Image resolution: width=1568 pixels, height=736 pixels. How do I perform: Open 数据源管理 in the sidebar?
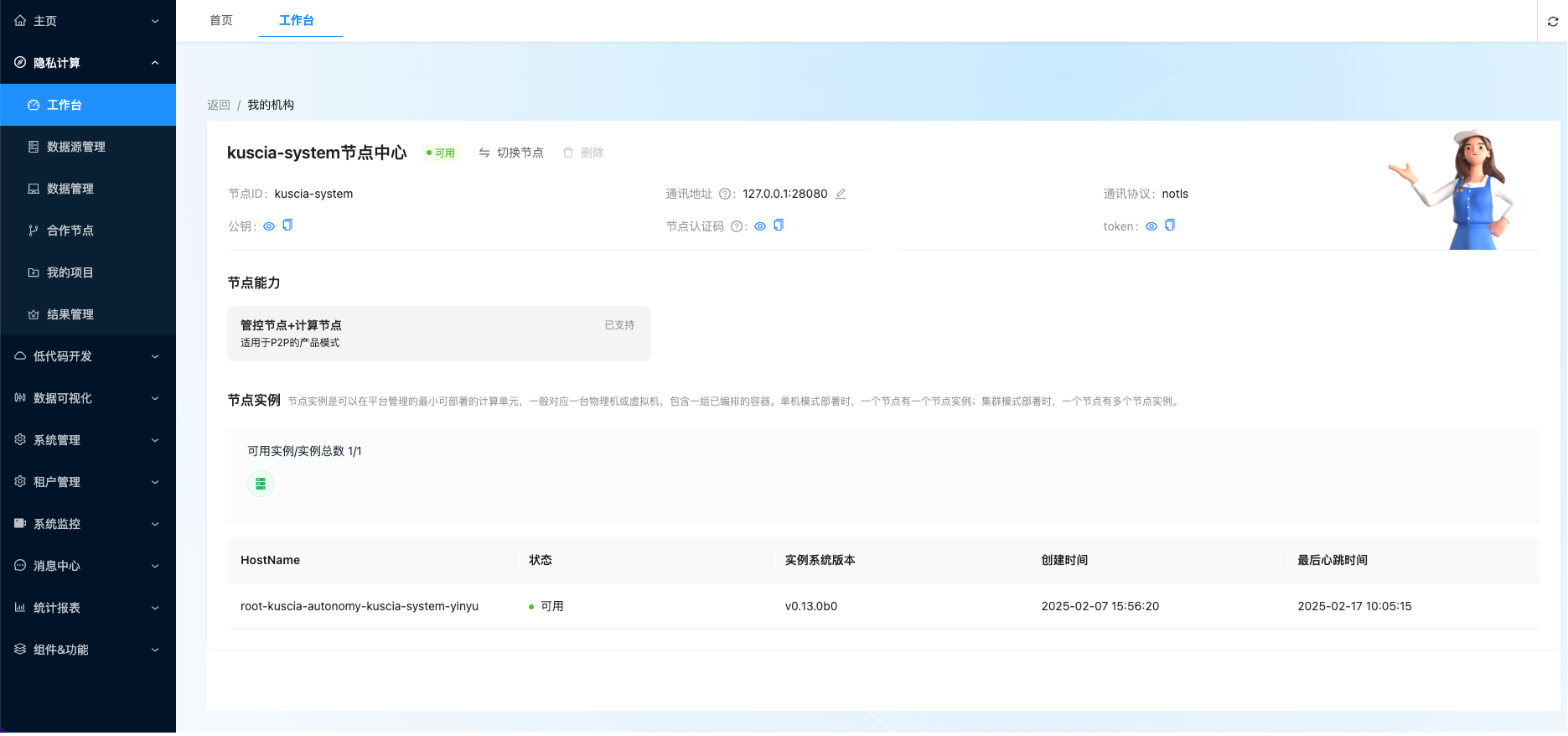[x=88, y=147]
